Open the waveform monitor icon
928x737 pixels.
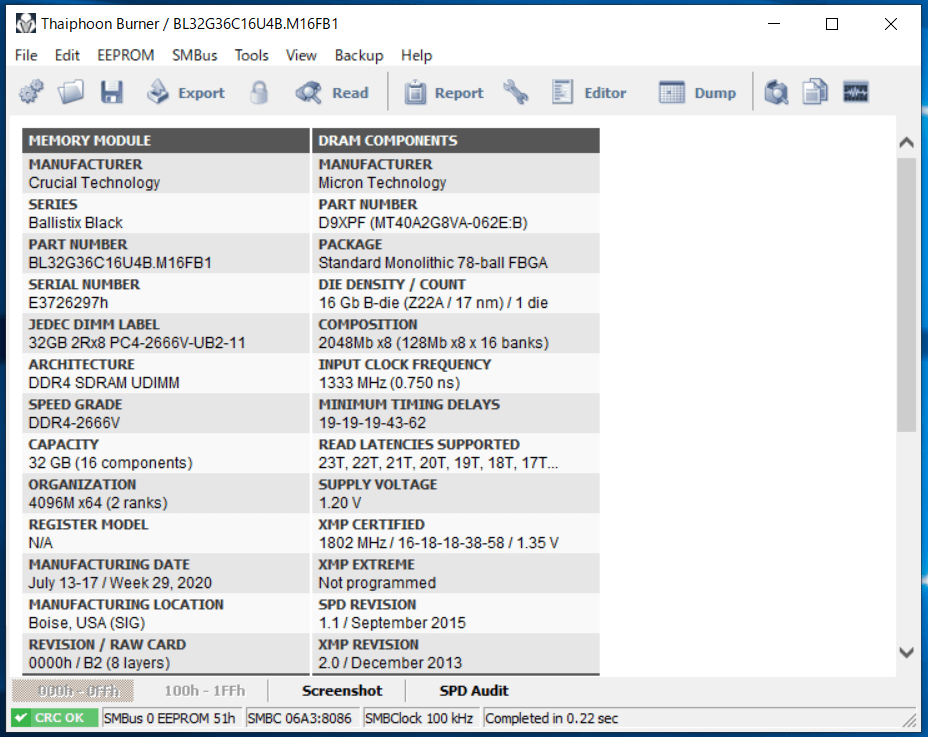(856, 93)
